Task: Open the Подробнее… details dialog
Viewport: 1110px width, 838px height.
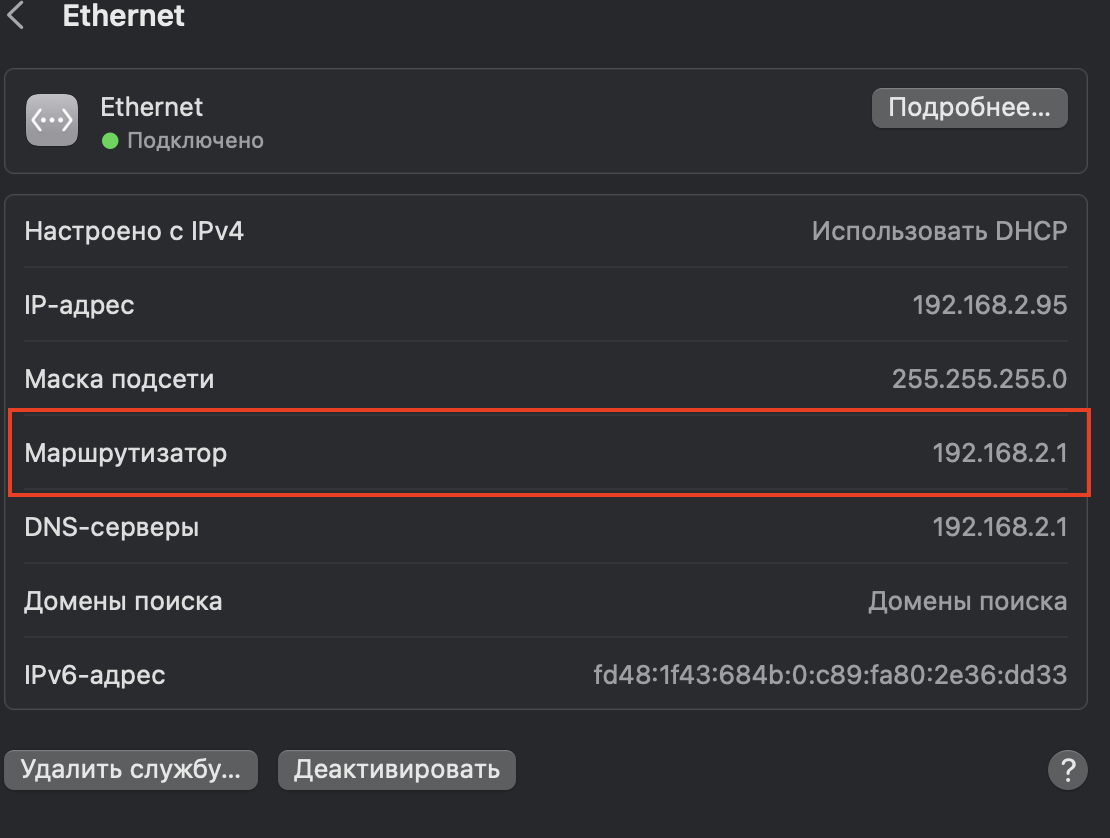Action: (969, 108)
